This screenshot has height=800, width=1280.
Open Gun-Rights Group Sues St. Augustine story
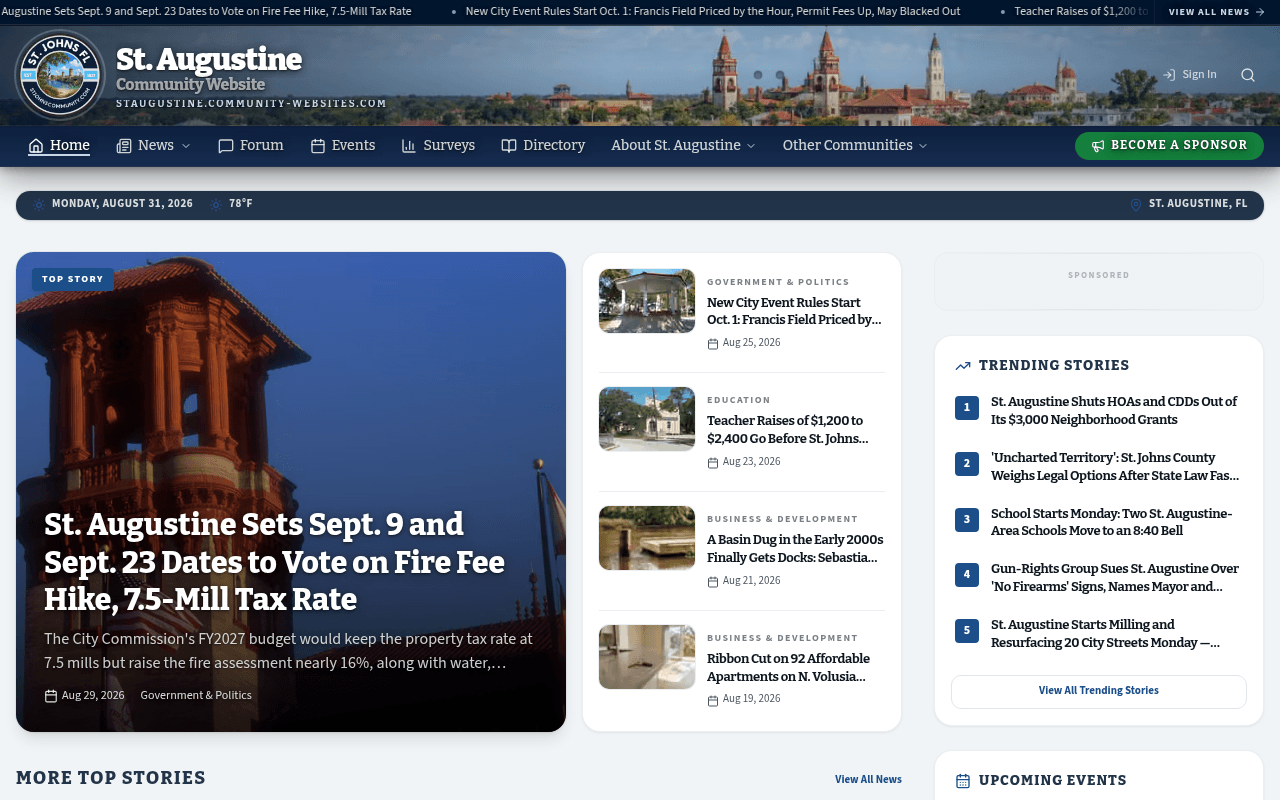coord(1115,578)
